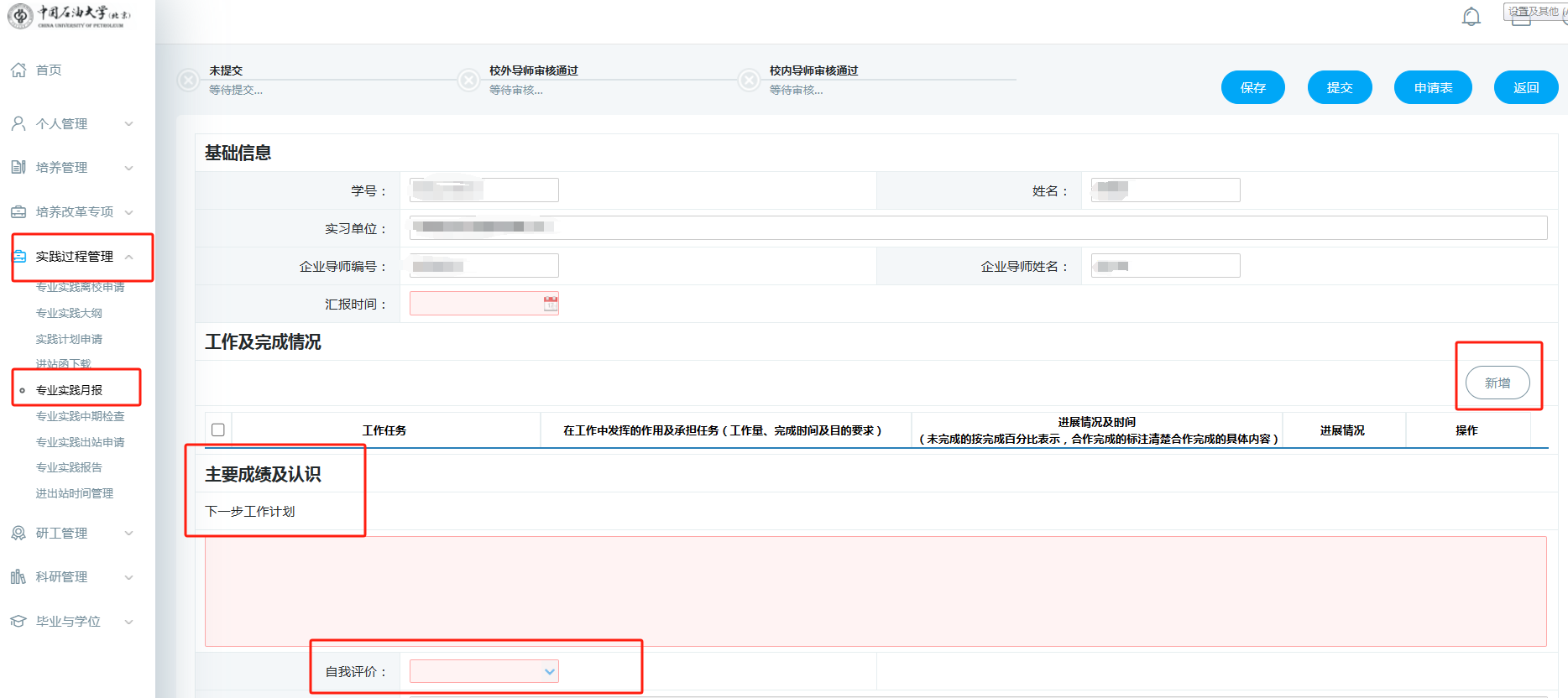Click the briefcase icon for 培养改革专项

coord(18,211)
